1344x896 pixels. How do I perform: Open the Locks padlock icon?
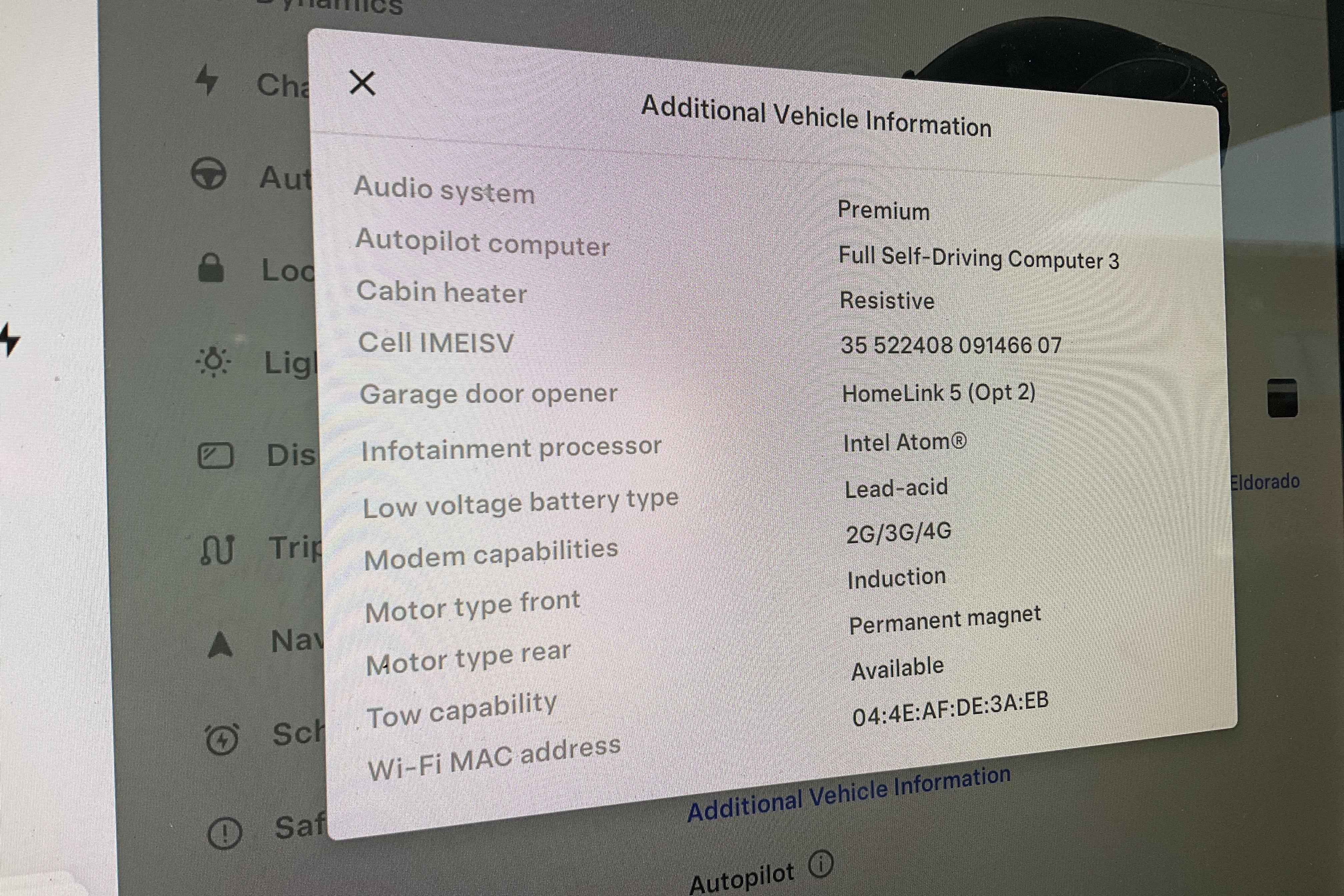210,268
